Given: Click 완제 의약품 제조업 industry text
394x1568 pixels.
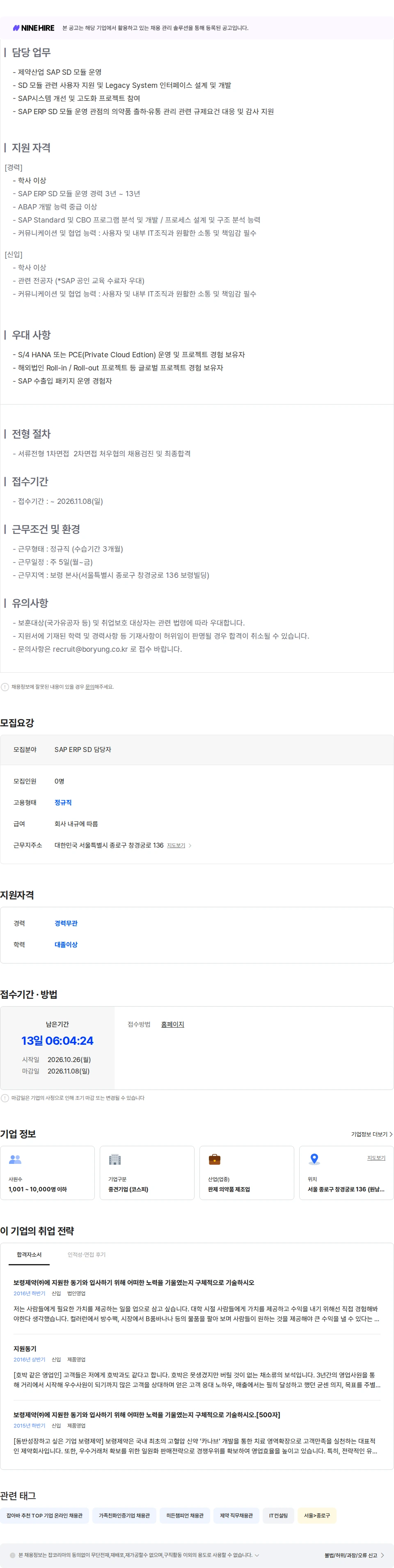Looking at the screenshot, I should [229, 1189].
